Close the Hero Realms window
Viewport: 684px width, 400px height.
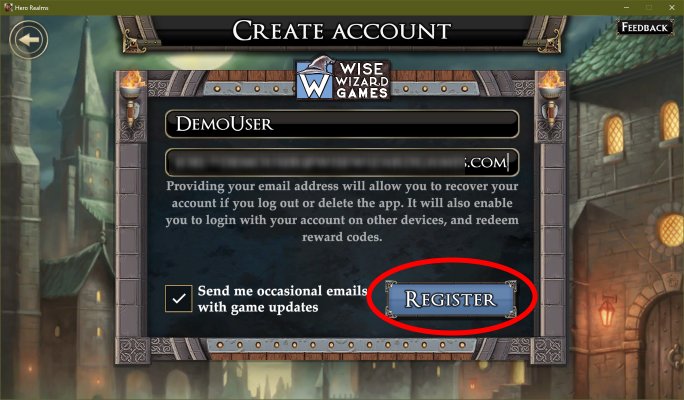pyautogui.click(x=672, y=7)
